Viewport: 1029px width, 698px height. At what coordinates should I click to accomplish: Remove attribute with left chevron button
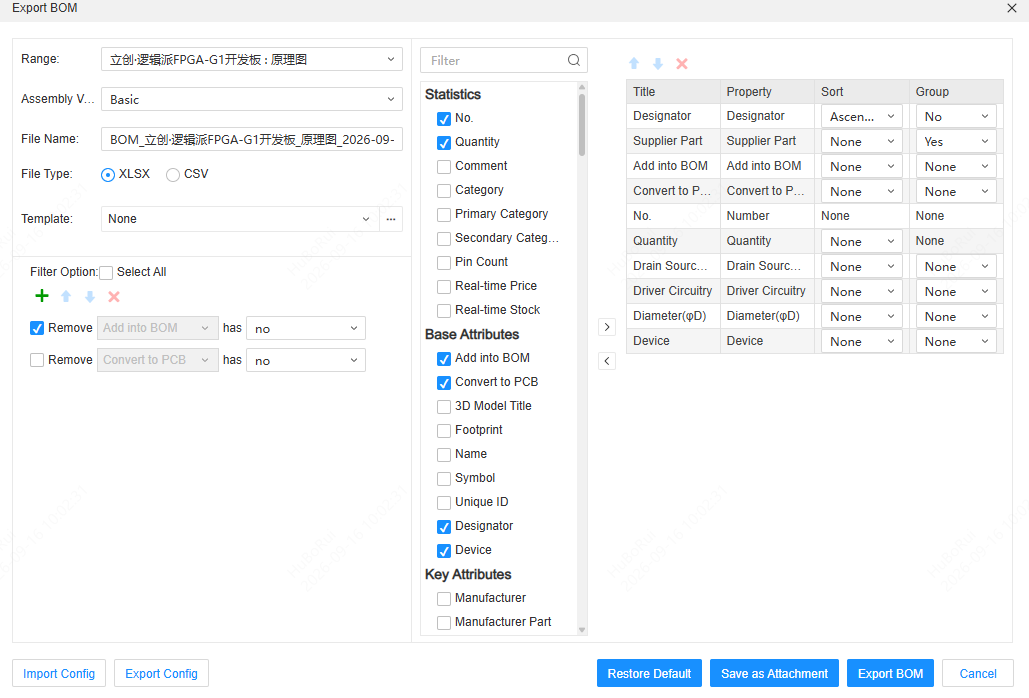tap(607, 361)
